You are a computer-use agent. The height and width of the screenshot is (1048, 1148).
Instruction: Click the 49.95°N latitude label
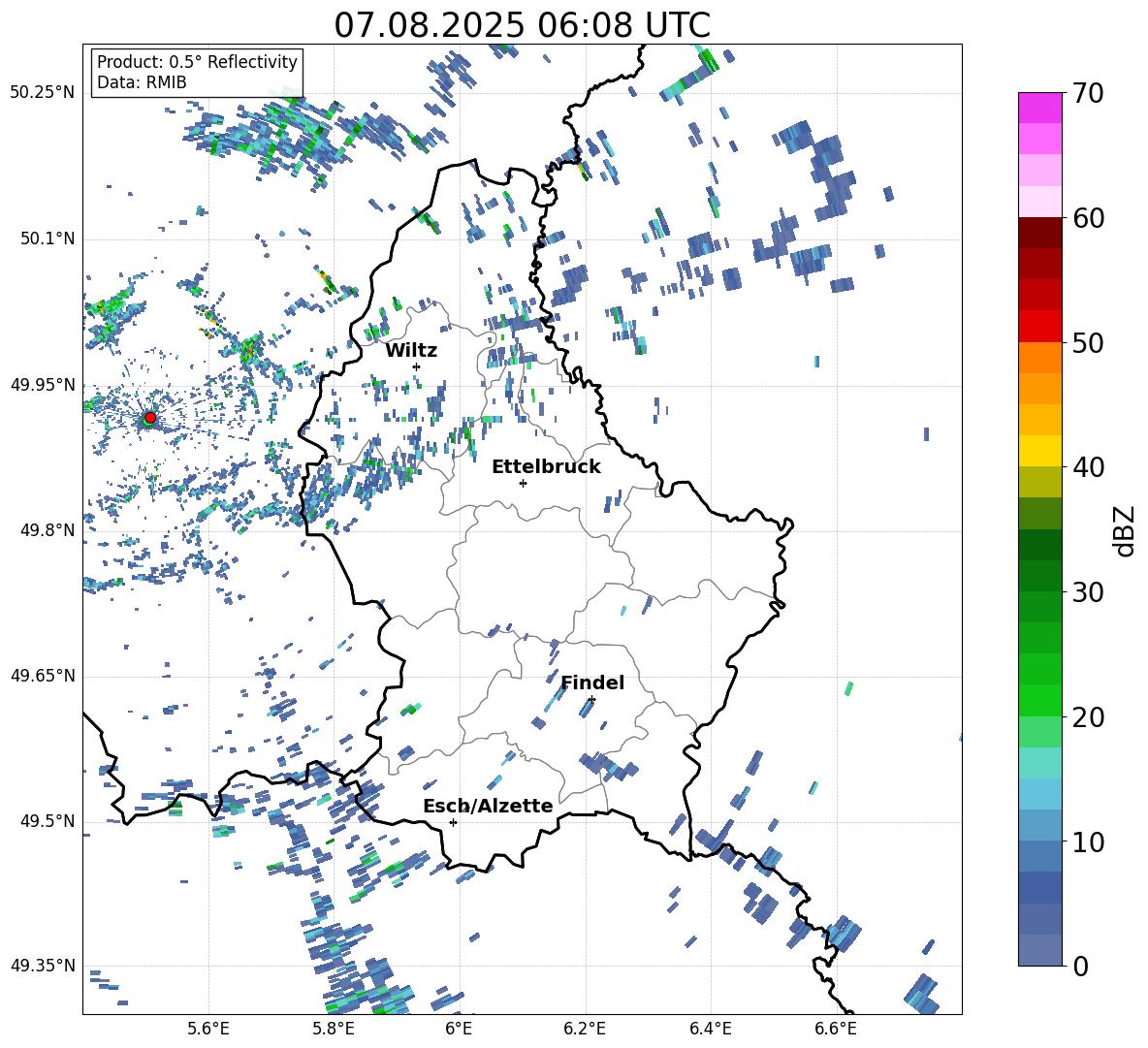coord(43,386)
